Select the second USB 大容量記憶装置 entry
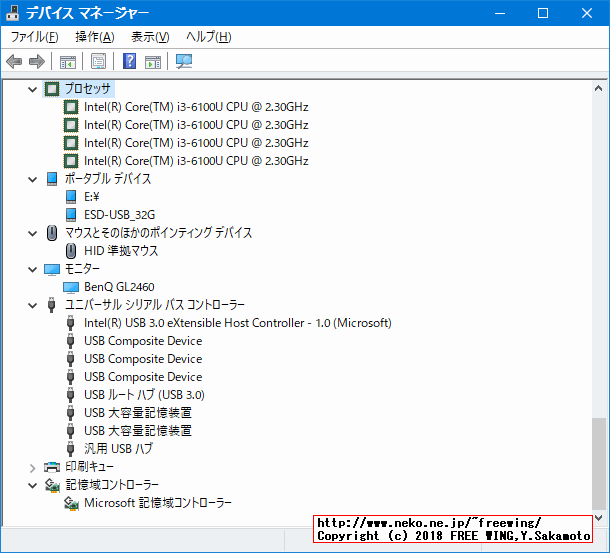 point(138,431)
